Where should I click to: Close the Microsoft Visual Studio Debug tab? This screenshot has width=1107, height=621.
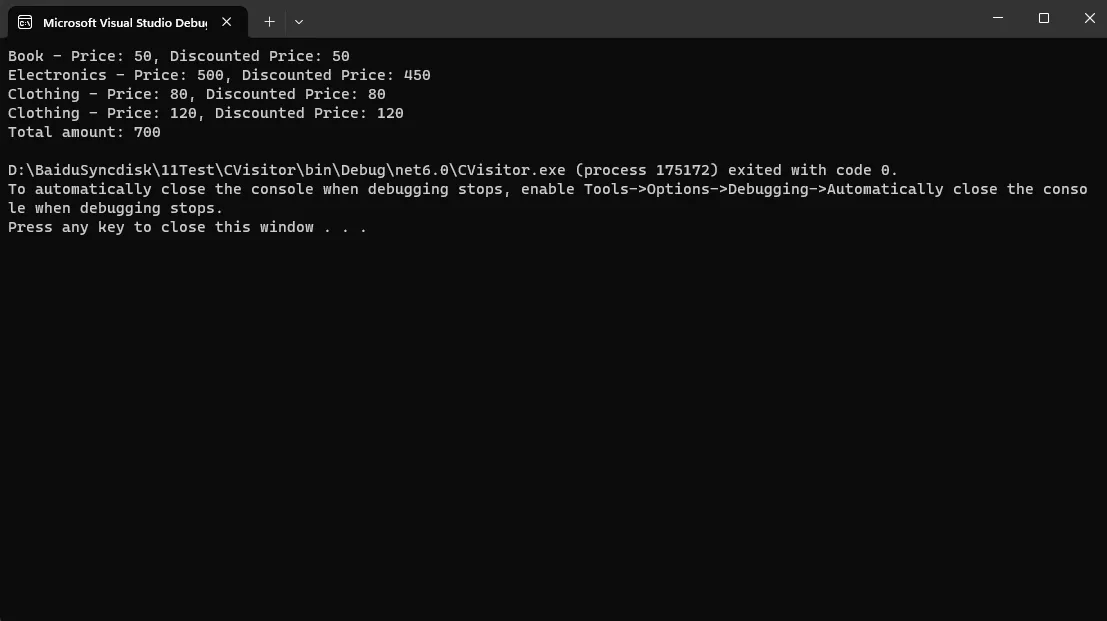pyautogui.click(x=227, y=22)
